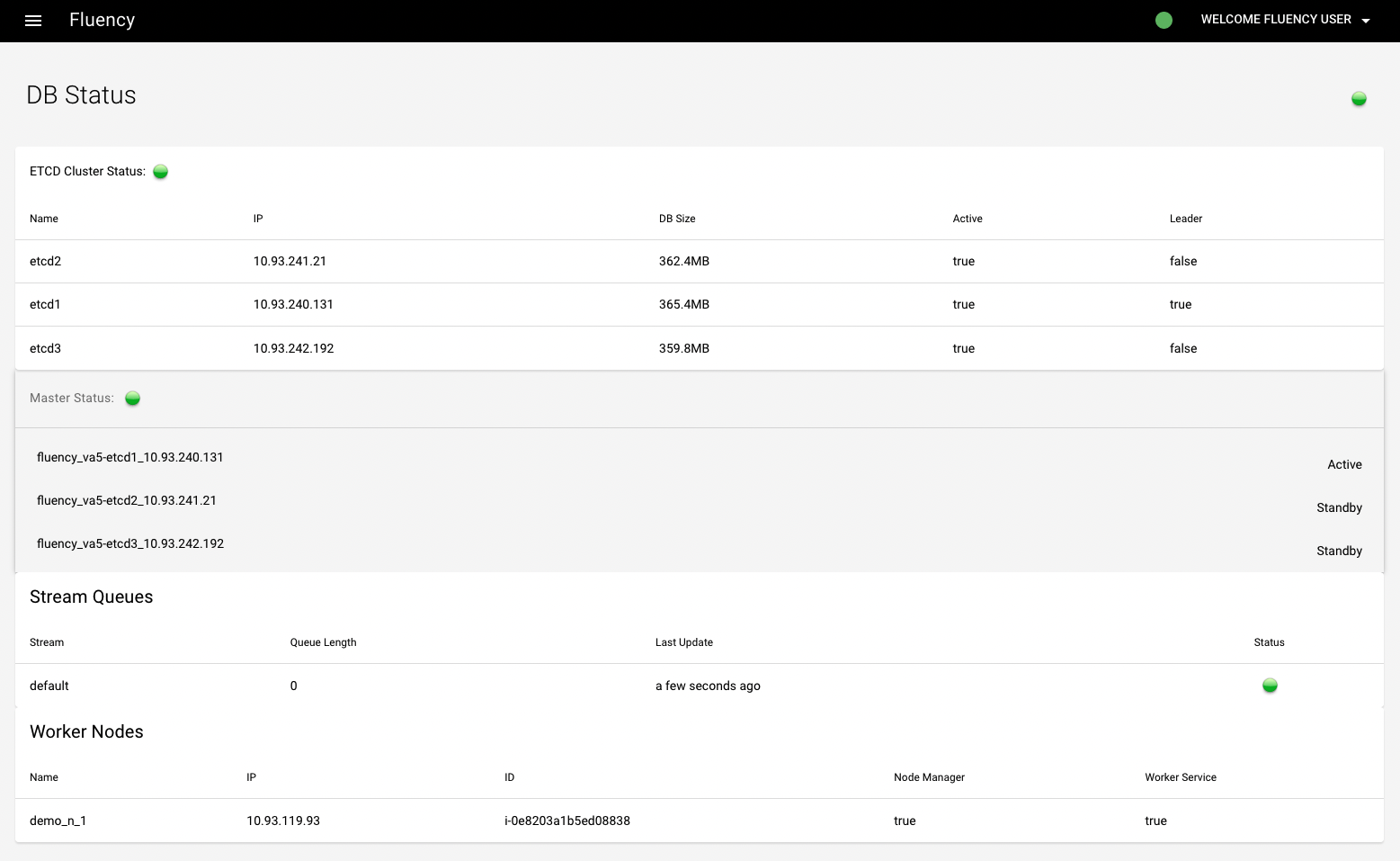This screenshot has width=1400, height=861.
Task: Click Standby label for etcd2 master
Action: click(1339, 507)
